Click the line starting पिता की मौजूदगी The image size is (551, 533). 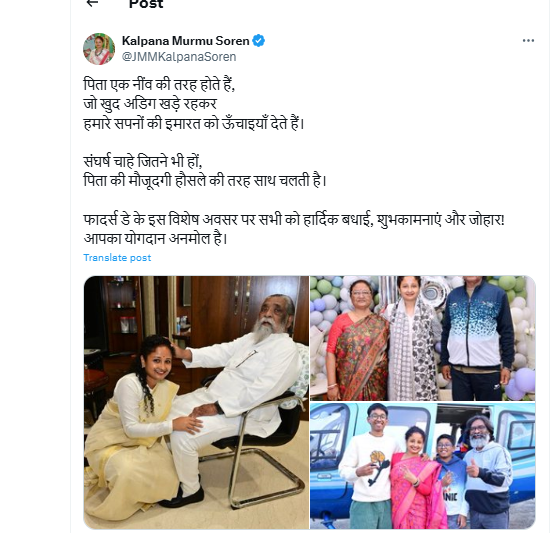tap(205, 181)
